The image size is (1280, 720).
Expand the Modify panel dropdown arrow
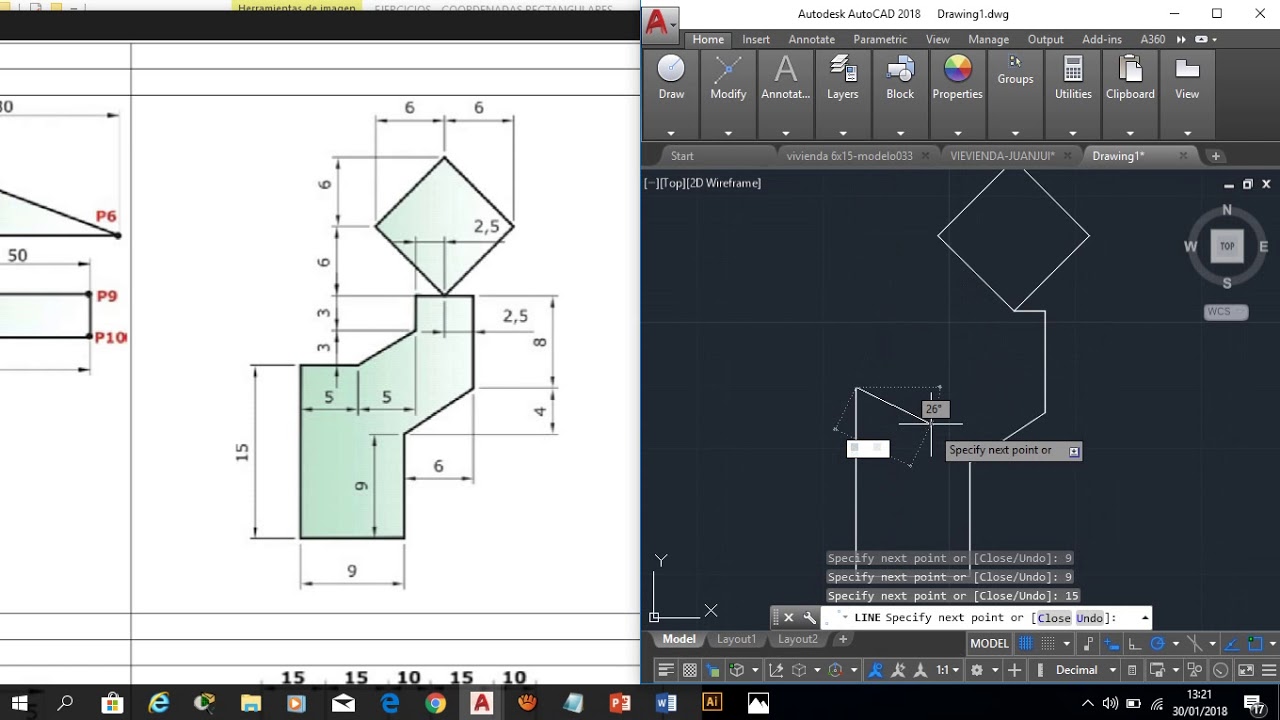coord(728,133)
